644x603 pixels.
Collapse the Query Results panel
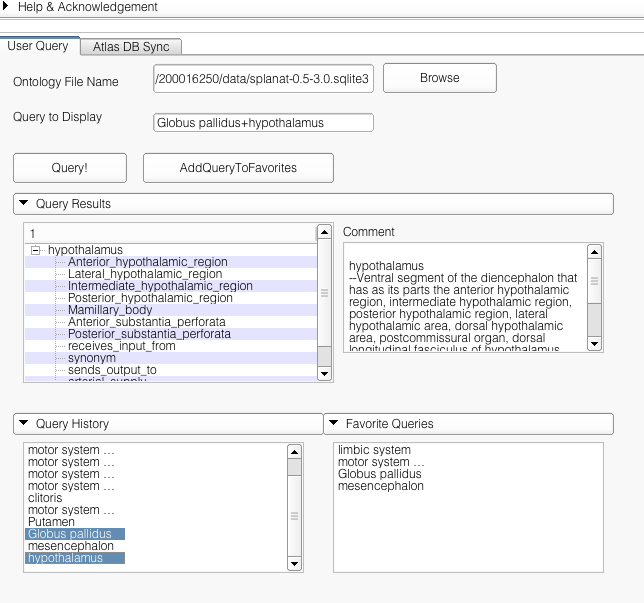click(x=23, y=204)
